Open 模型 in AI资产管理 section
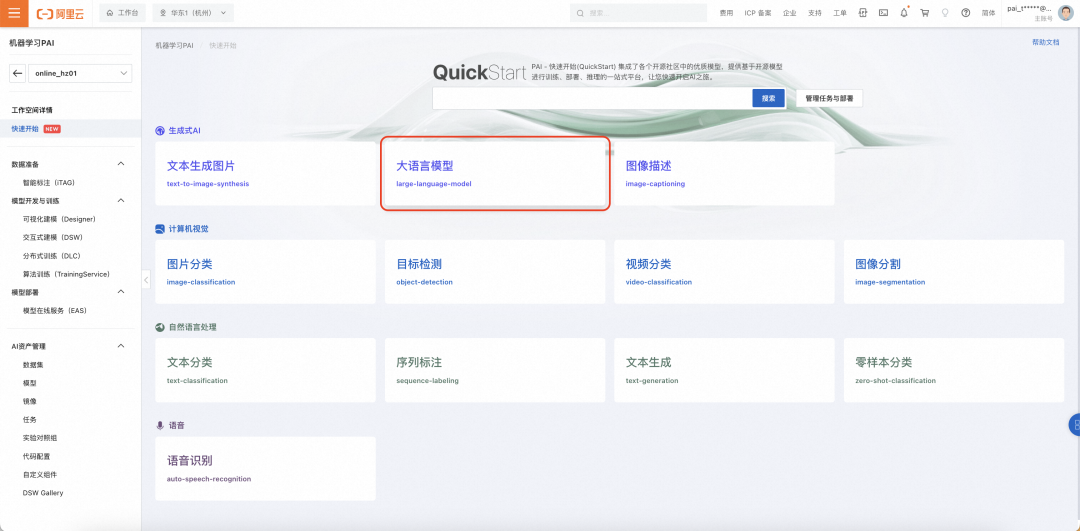 click(x=30, y=383)
